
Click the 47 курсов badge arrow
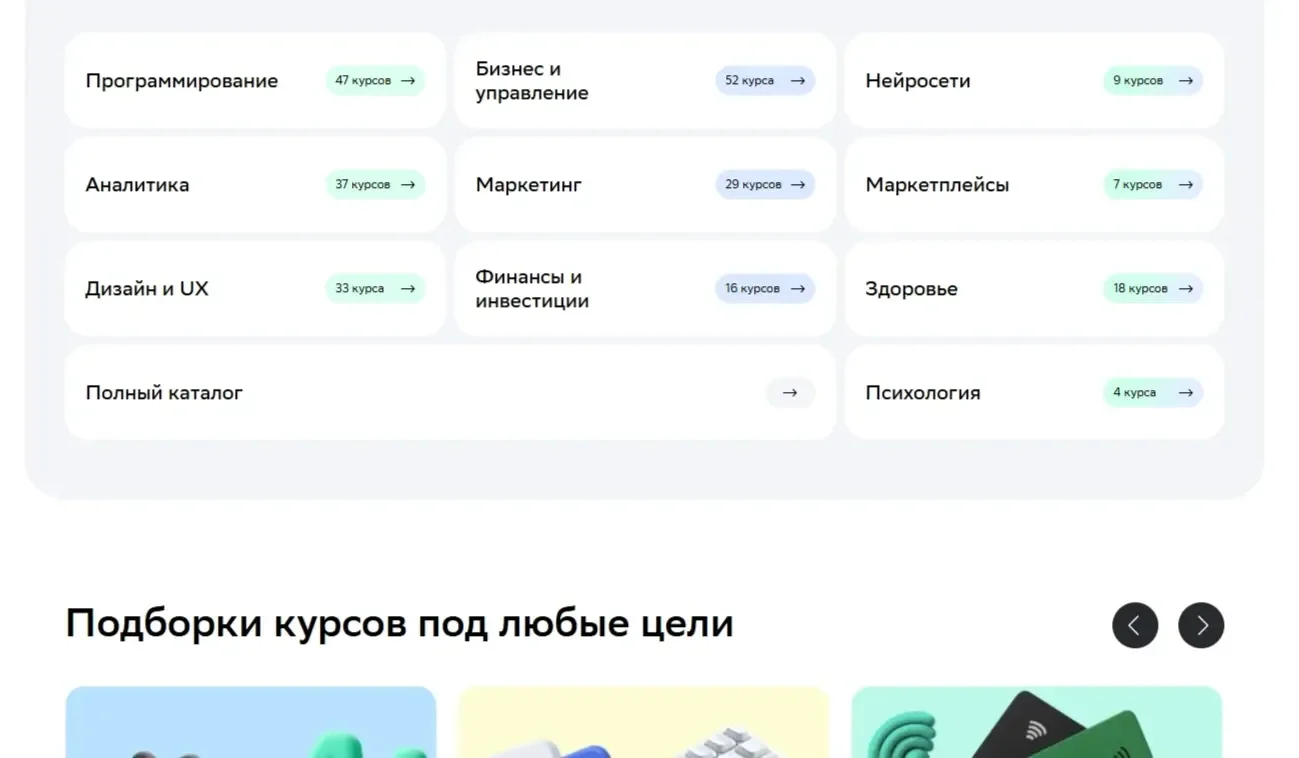(408, 81)
